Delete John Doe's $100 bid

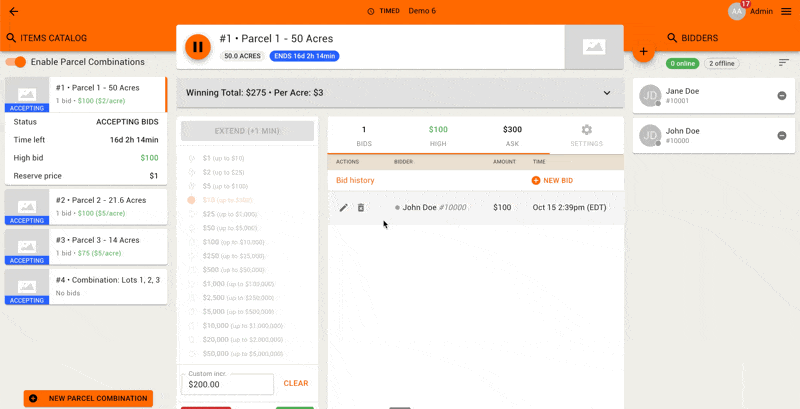[361, 208]
